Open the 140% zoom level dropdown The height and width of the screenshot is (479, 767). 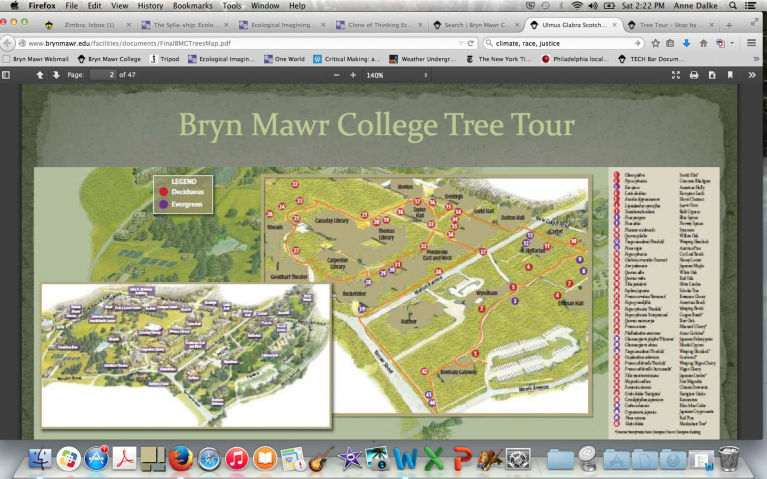pyautogui.click(x=396, y=75)
